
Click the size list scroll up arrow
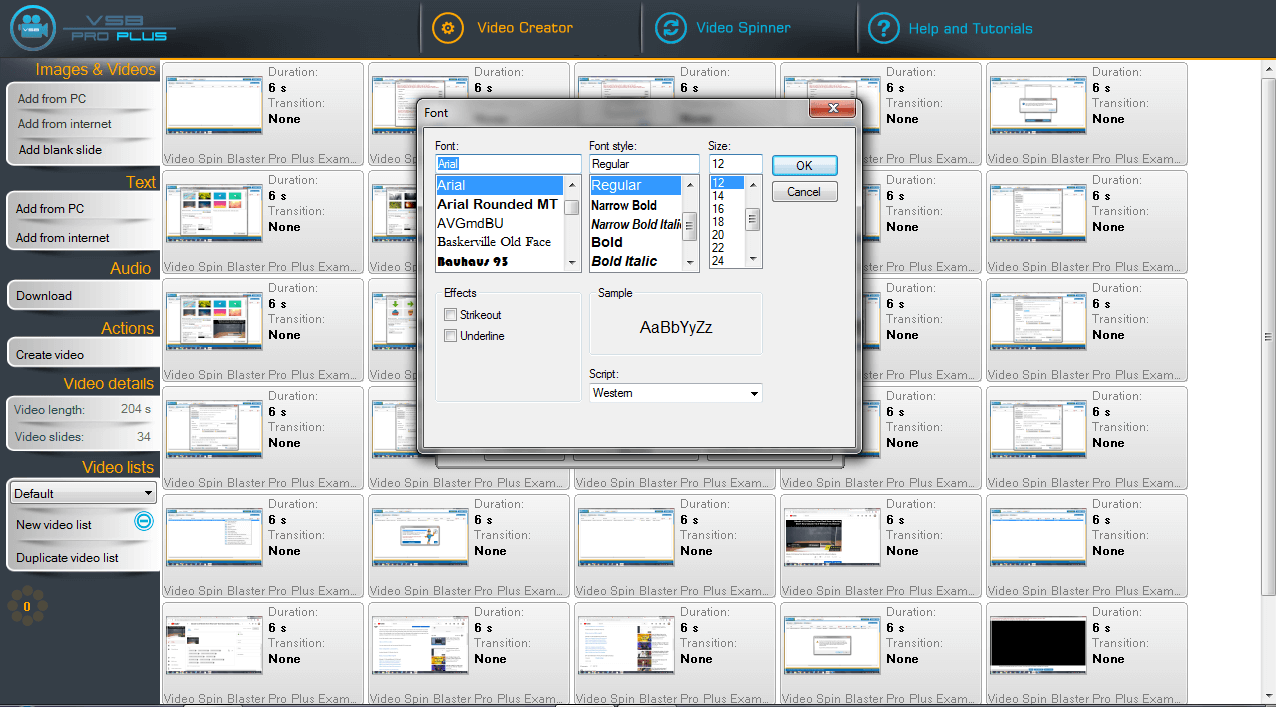pos(753,185)
